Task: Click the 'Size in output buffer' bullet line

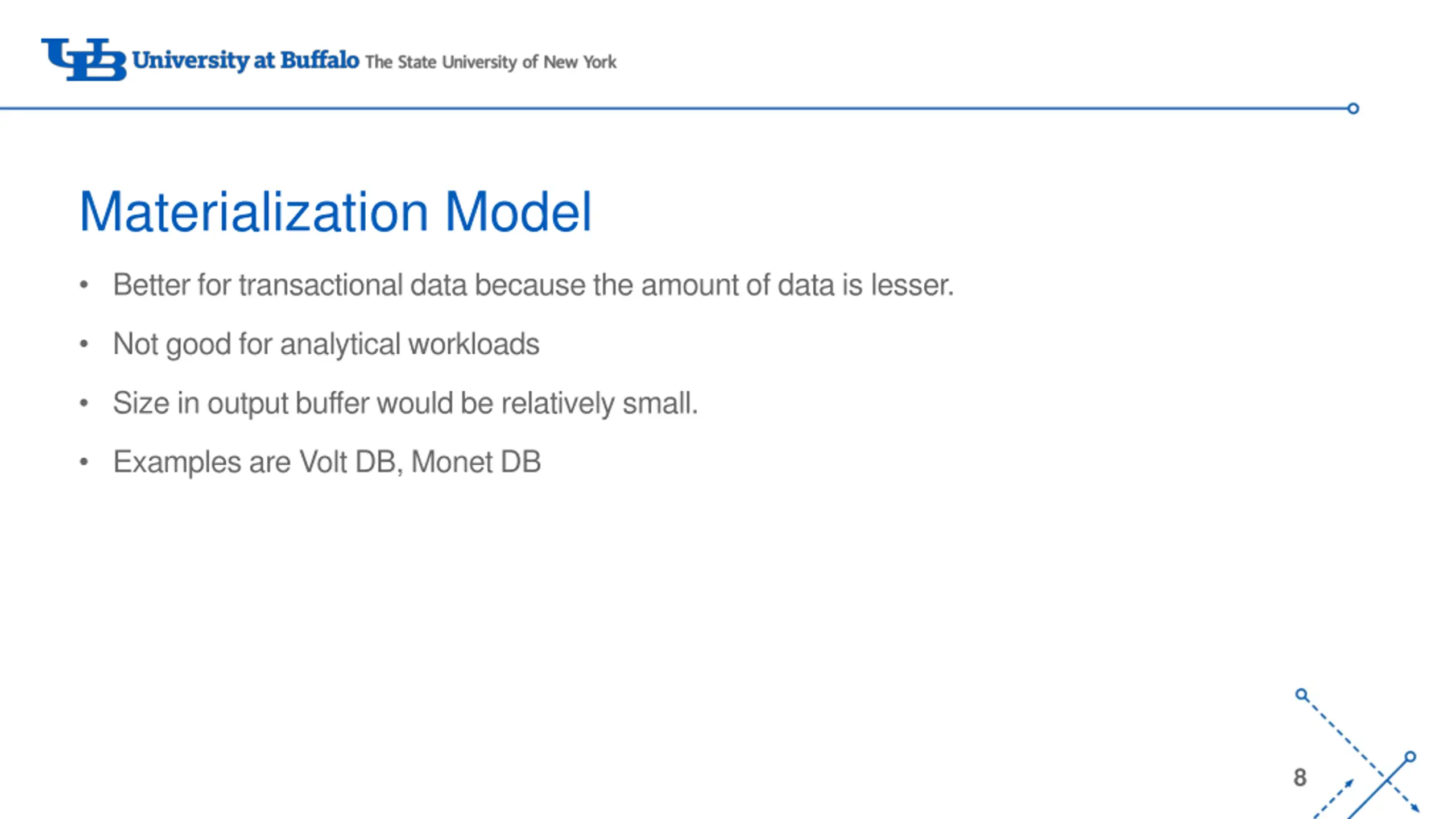Action: coord(405,404)
